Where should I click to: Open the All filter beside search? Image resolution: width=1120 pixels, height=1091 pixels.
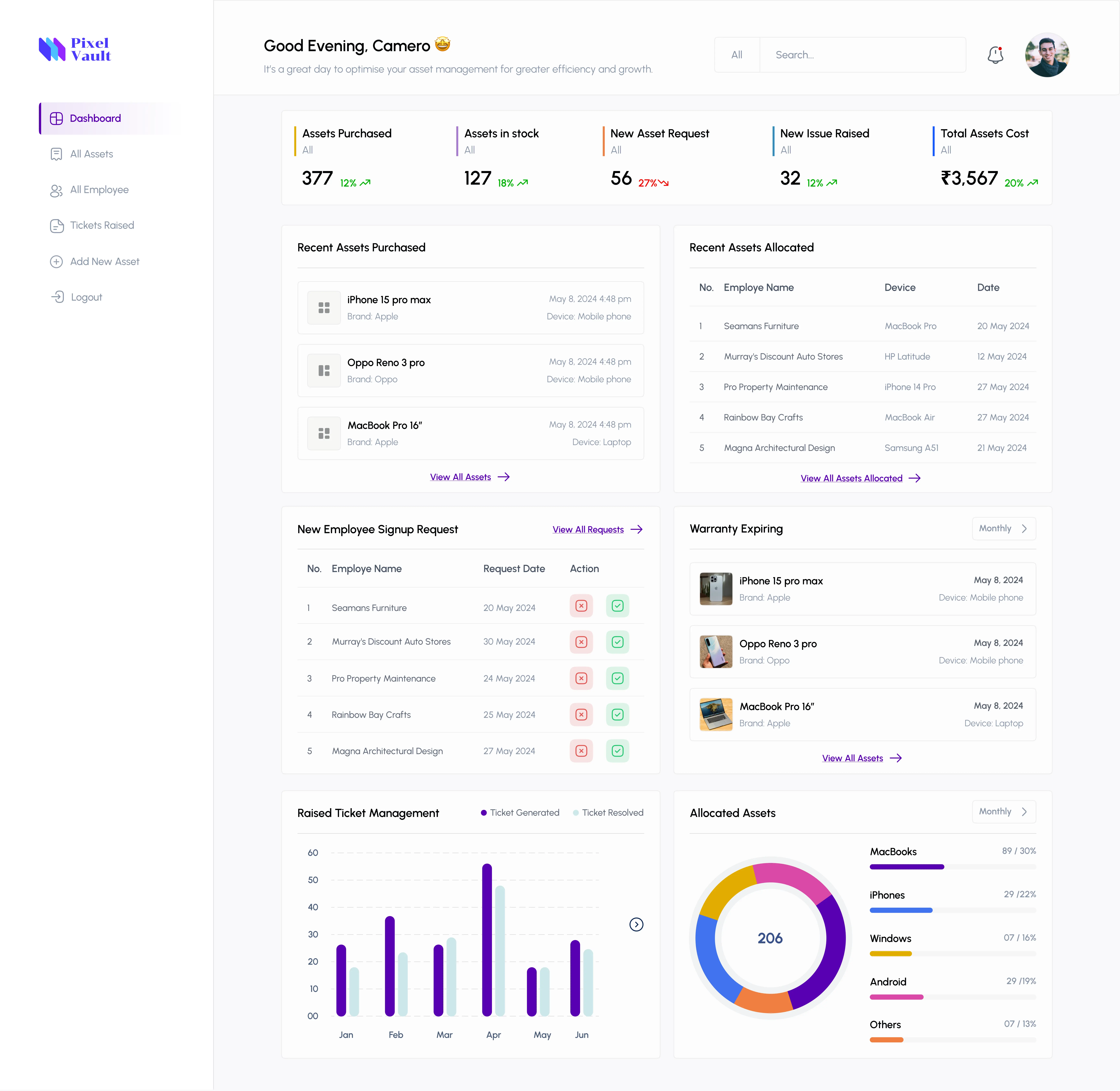pyautogui.click(x=737, y=55)
